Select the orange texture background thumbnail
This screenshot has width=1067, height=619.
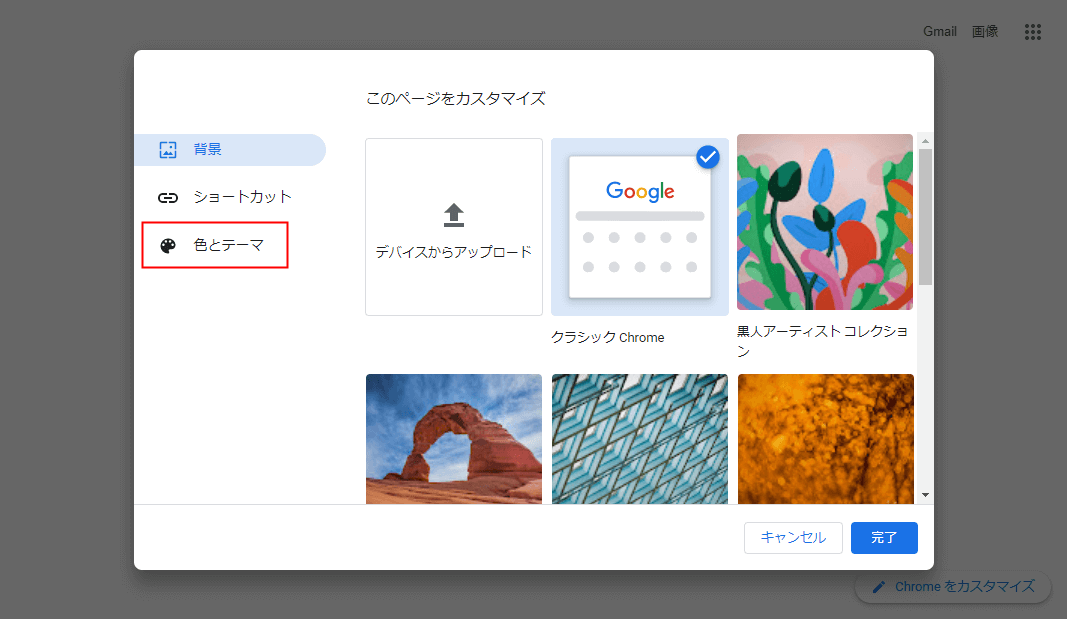[825, 439]
